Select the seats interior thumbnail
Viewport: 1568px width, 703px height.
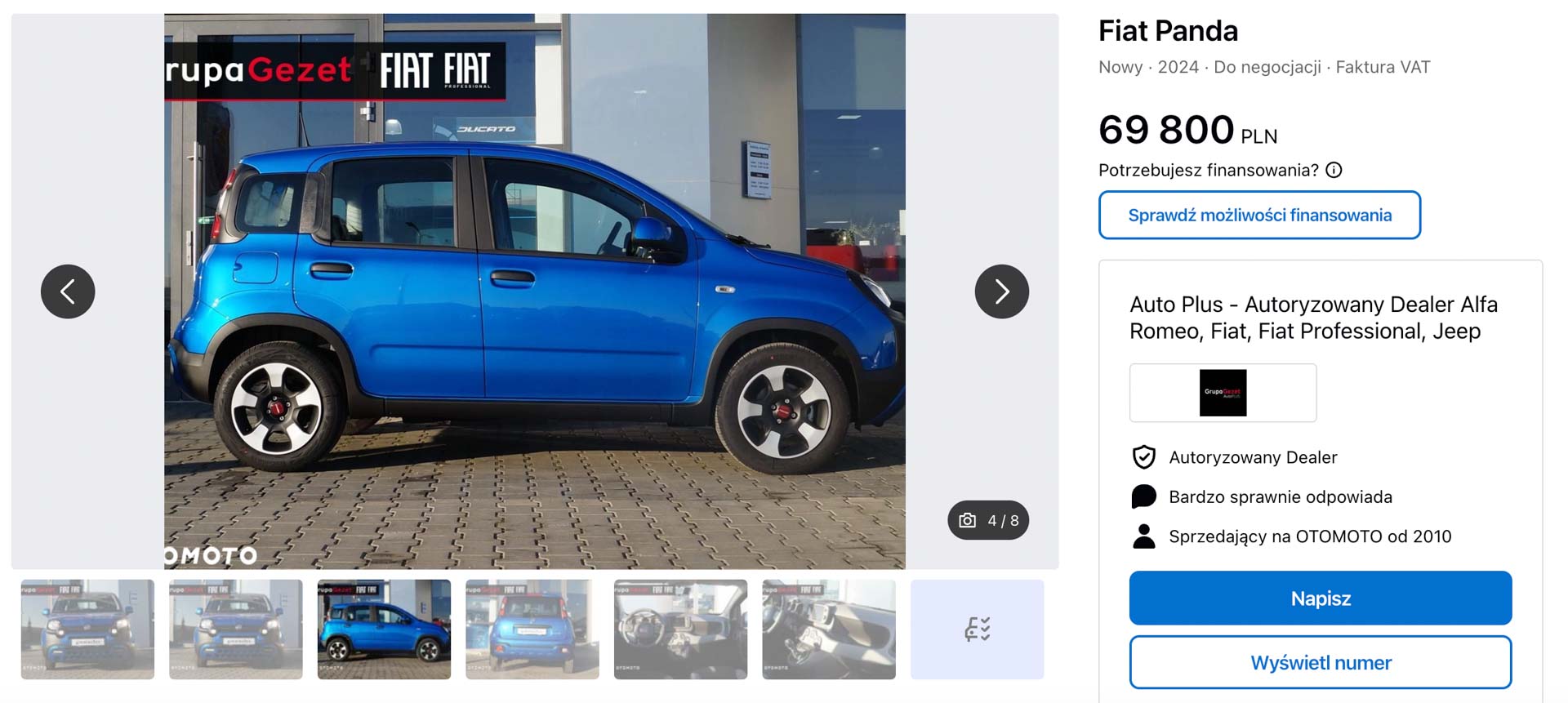(829, 630)
